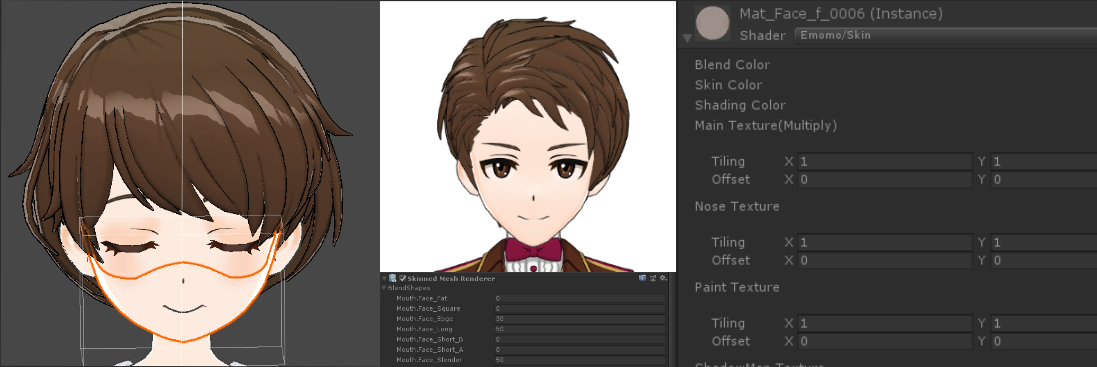Edit Paint Texture Offset X field
Screen dimensions: 1097x367
click(x=884, y=341)
